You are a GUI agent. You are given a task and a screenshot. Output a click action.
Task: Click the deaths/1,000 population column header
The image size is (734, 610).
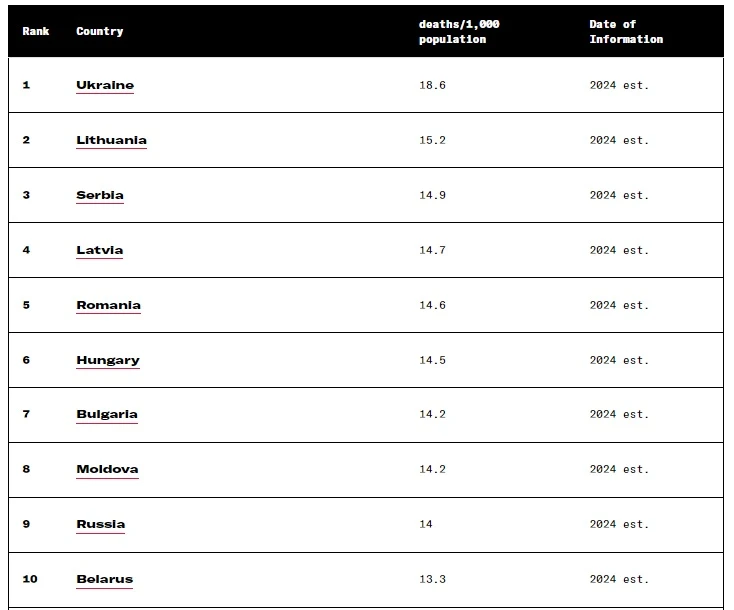pos(458,32)
